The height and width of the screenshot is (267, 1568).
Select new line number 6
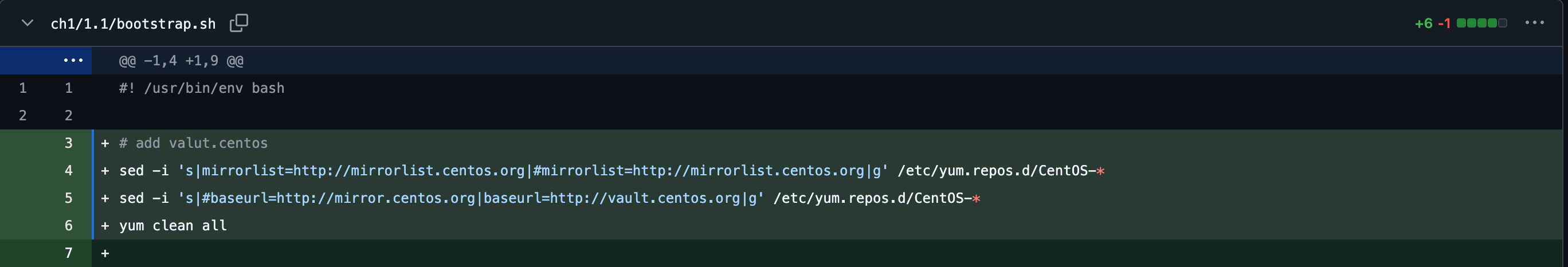click(x=69, y=225)
